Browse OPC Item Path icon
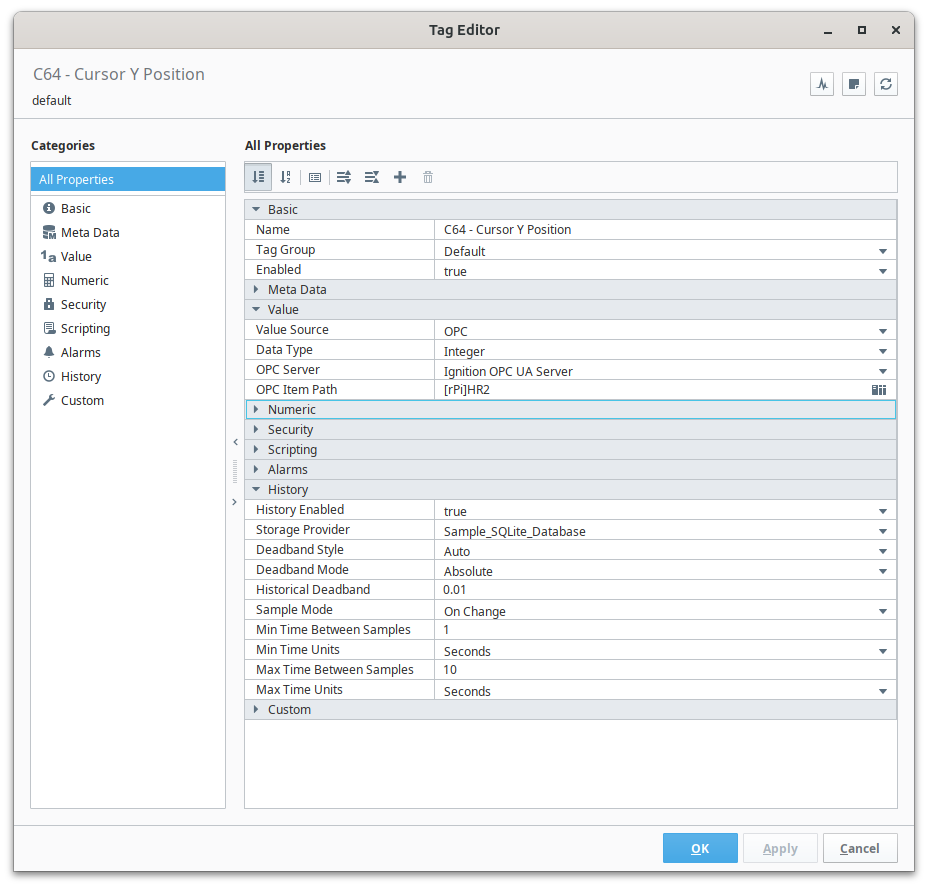928x888 pixels. point(879,390)
